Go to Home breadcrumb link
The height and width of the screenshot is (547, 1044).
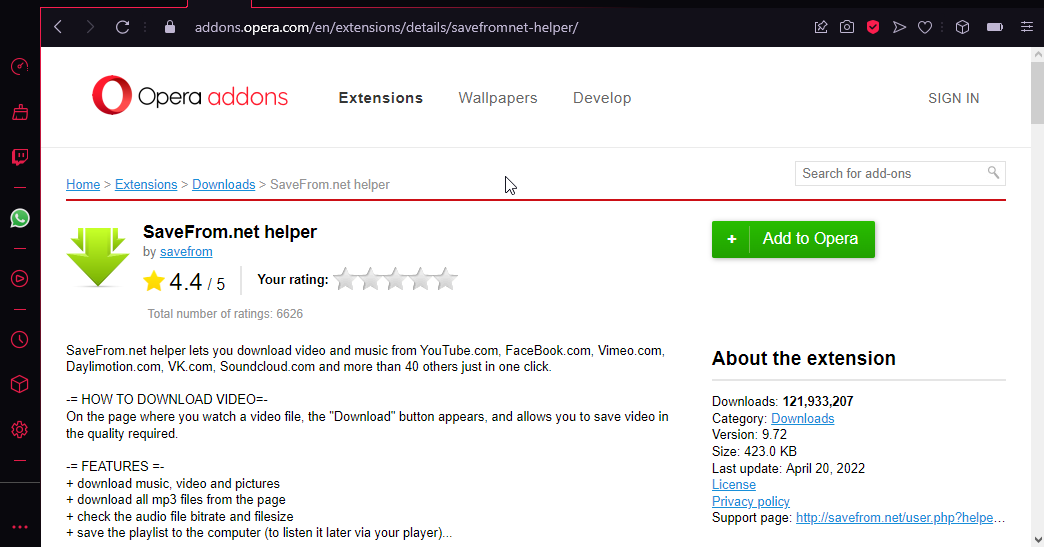tap(83, 184)
